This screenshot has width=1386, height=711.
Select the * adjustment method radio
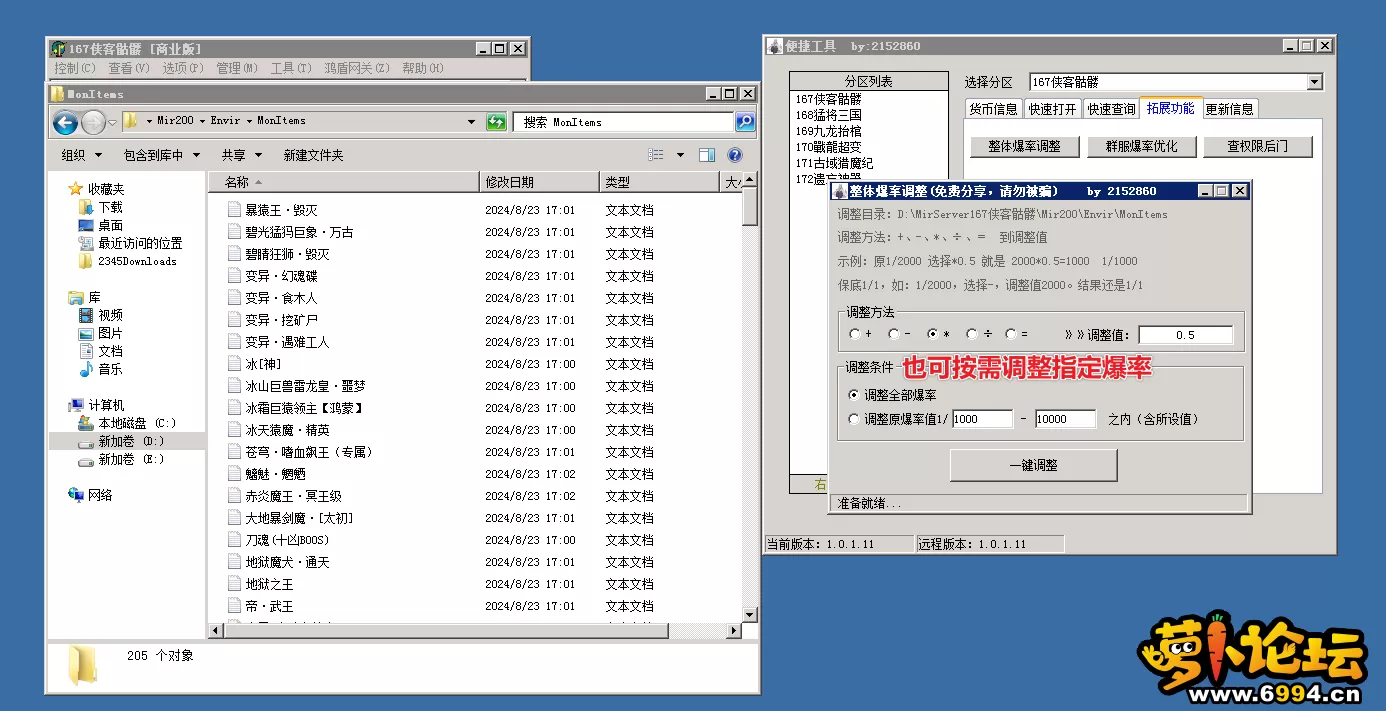[932, 334]
